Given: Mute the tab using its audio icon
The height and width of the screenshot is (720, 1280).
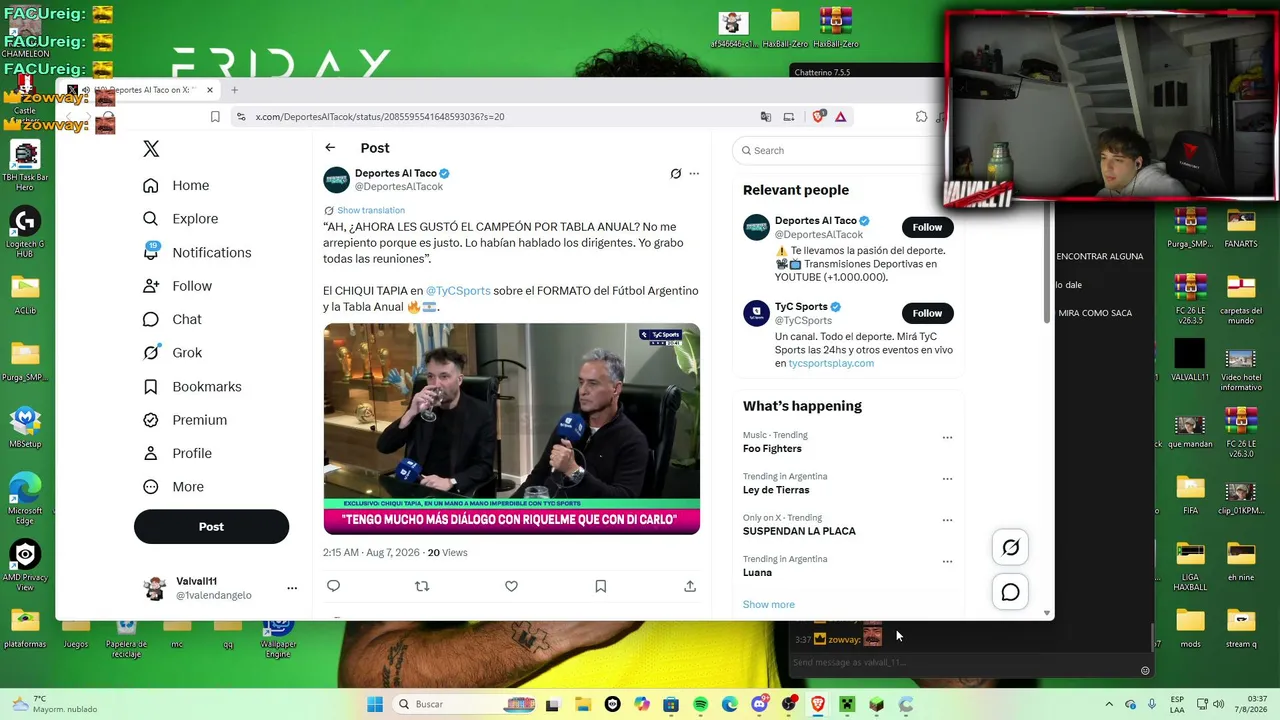Looking at the screenshot, I should 85,90.
